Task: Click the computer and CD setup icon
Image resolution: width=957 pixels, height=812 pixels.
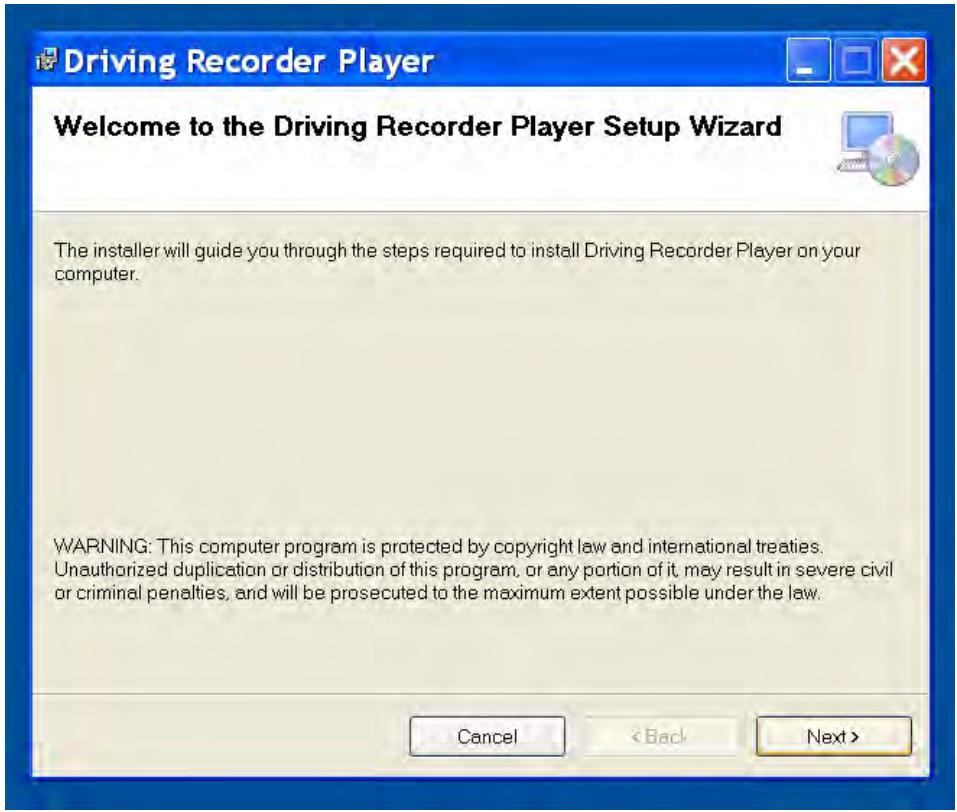Action: pyautogui.click(x=878, y=148)
